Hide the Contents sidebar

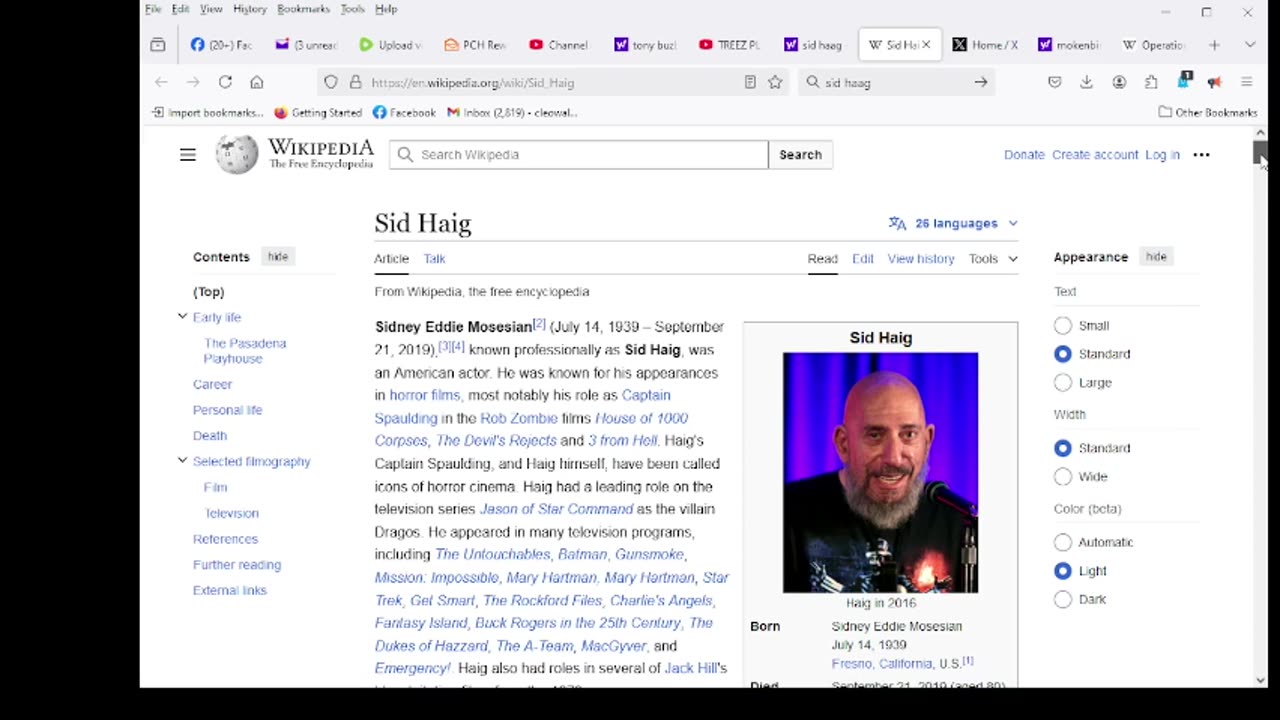[278, 257]
